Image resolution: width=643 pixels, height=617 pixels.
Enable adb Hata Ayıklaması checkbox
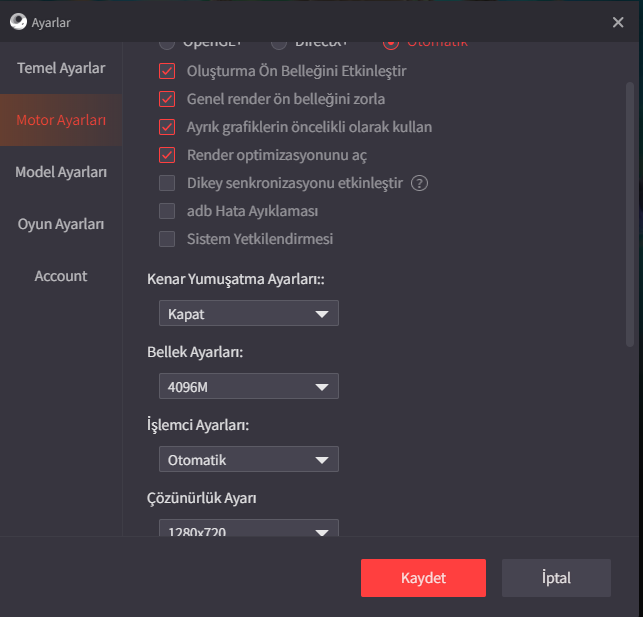point(167,211)
